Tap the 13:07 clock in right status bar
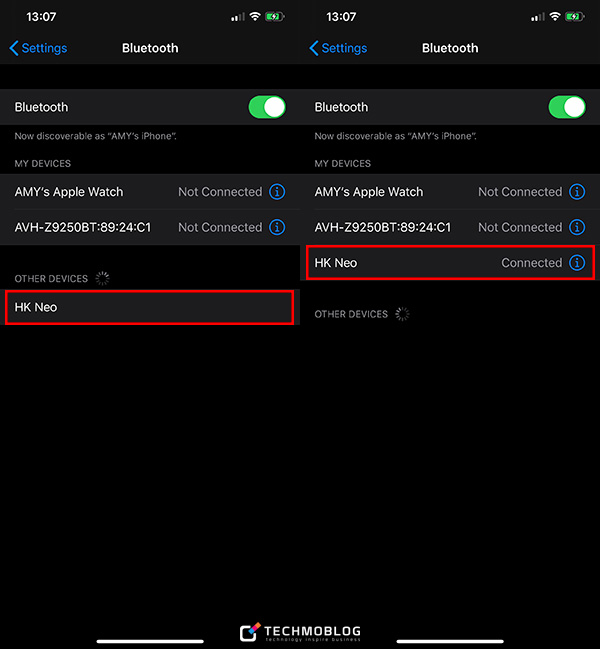This screenshot has height=649, width=600. (x=341, y=17)
